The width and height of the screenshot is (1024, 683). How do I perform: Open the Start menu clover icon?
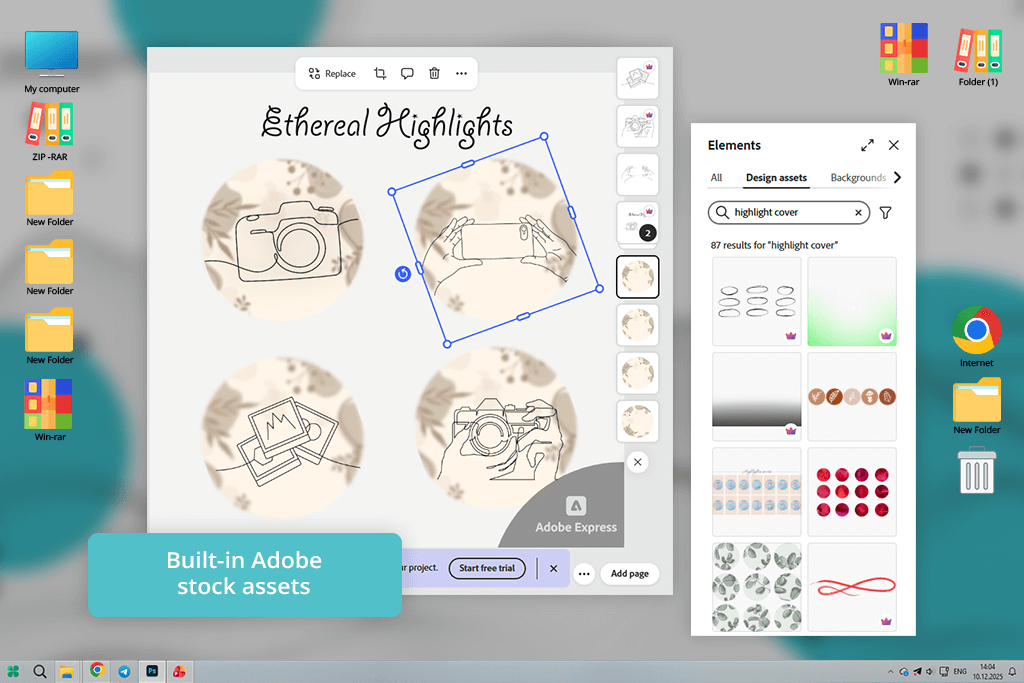point(13,671)
